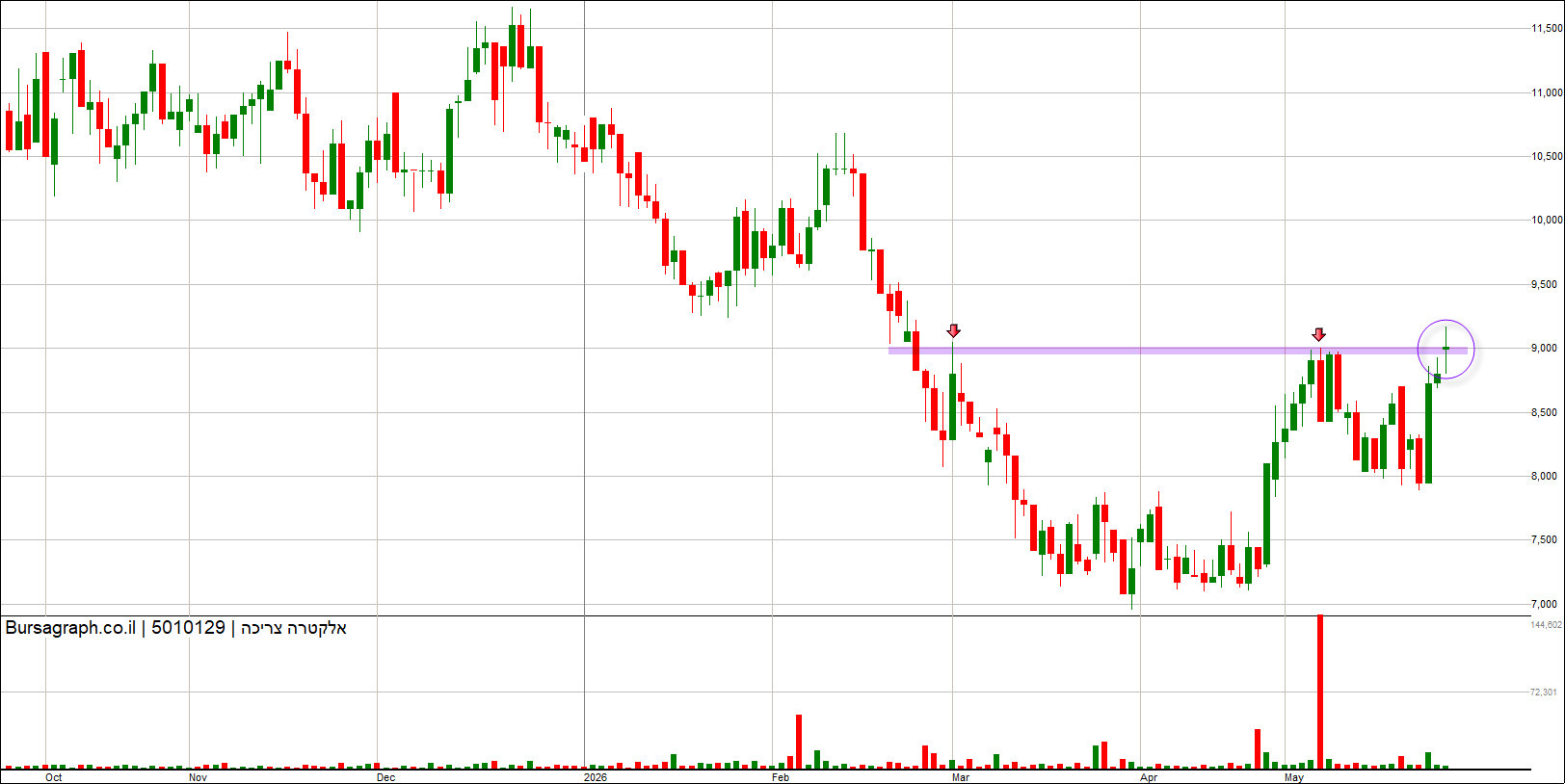Click the May label on the time axis
This screenshot has width=1565, height=784.
point(1294,777)
